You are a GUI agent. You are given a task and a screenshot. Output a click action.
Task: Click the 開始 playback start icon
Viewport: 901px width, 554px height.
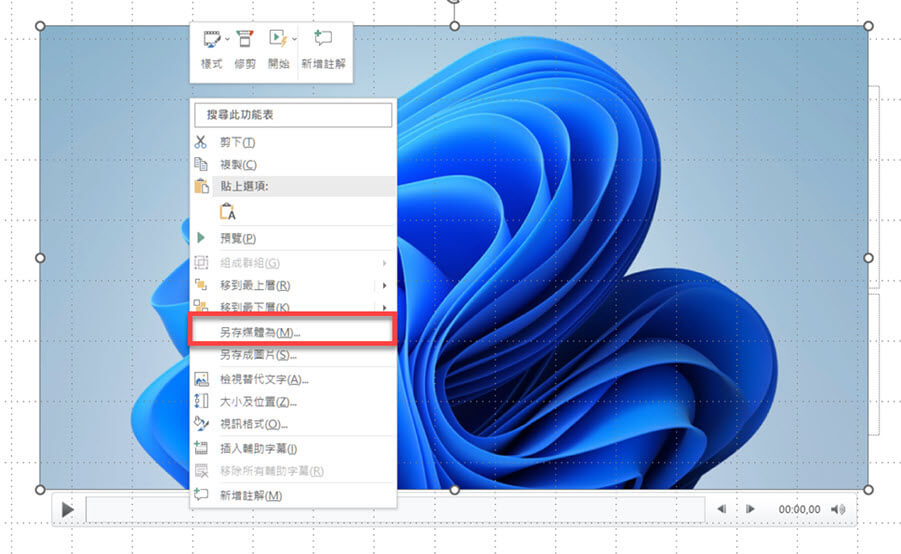click(278, 39)
